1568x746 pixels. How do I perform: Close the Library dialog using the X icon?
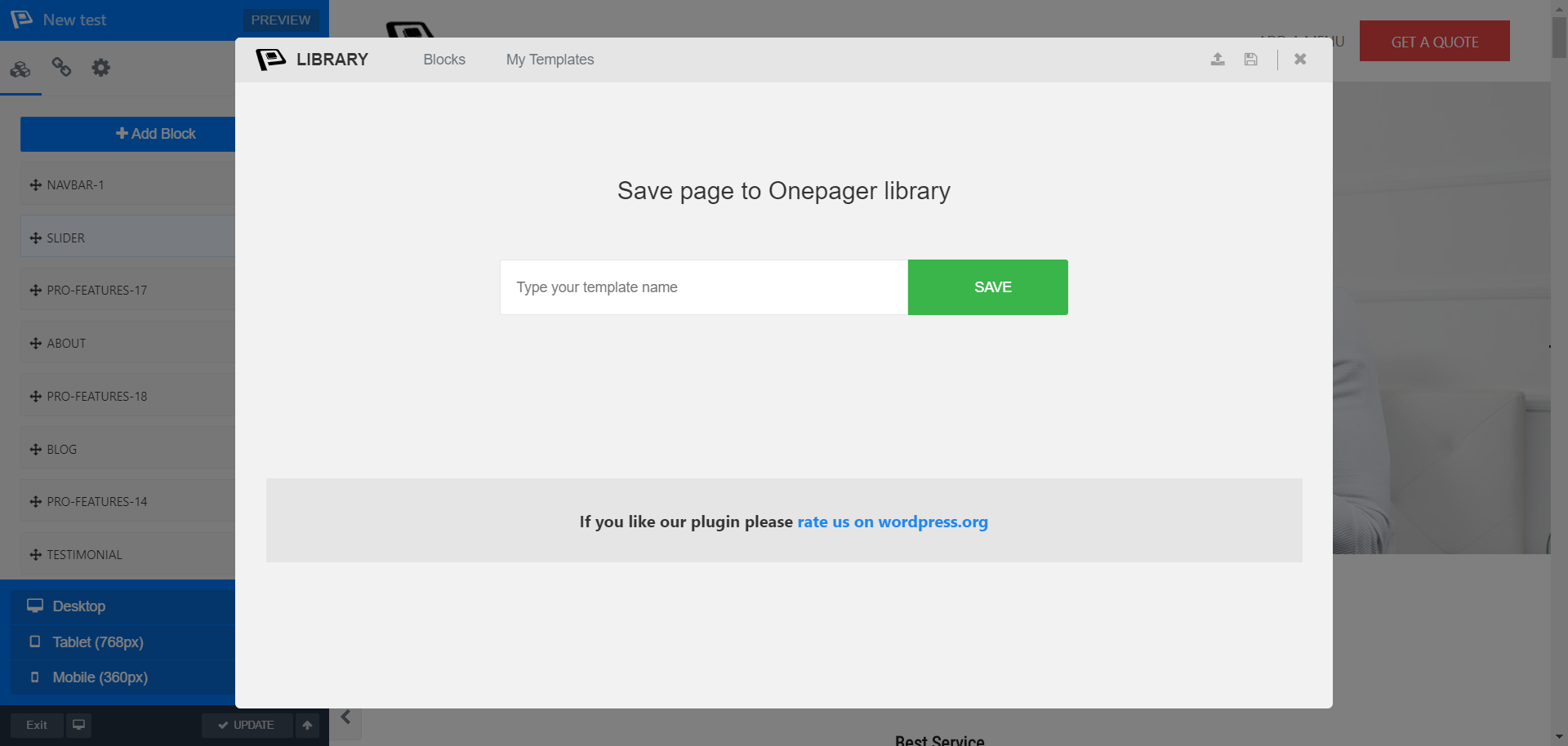tap(1300, 59)
